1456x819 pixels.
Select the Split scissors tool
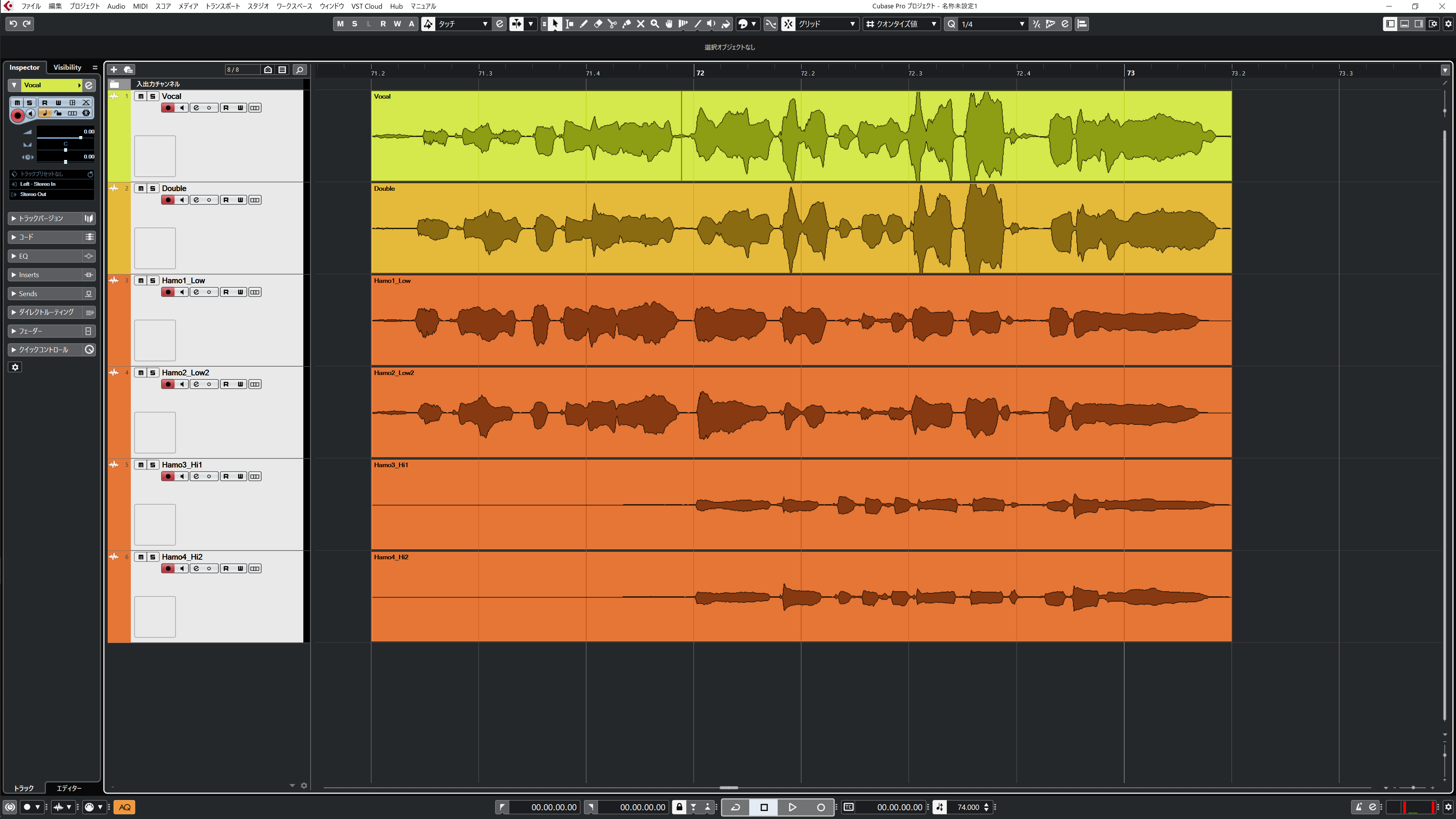click(612, 24)
